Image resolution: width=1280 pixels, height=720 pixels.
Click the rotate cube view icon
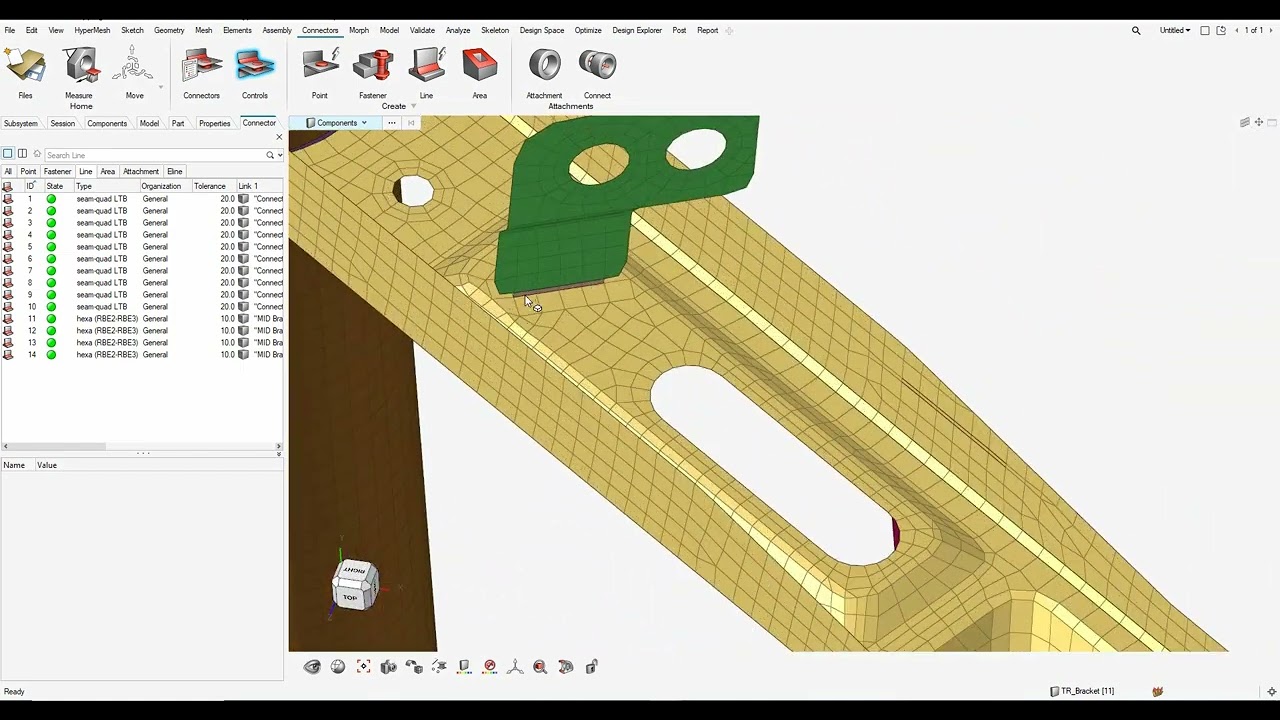point(414,666)
